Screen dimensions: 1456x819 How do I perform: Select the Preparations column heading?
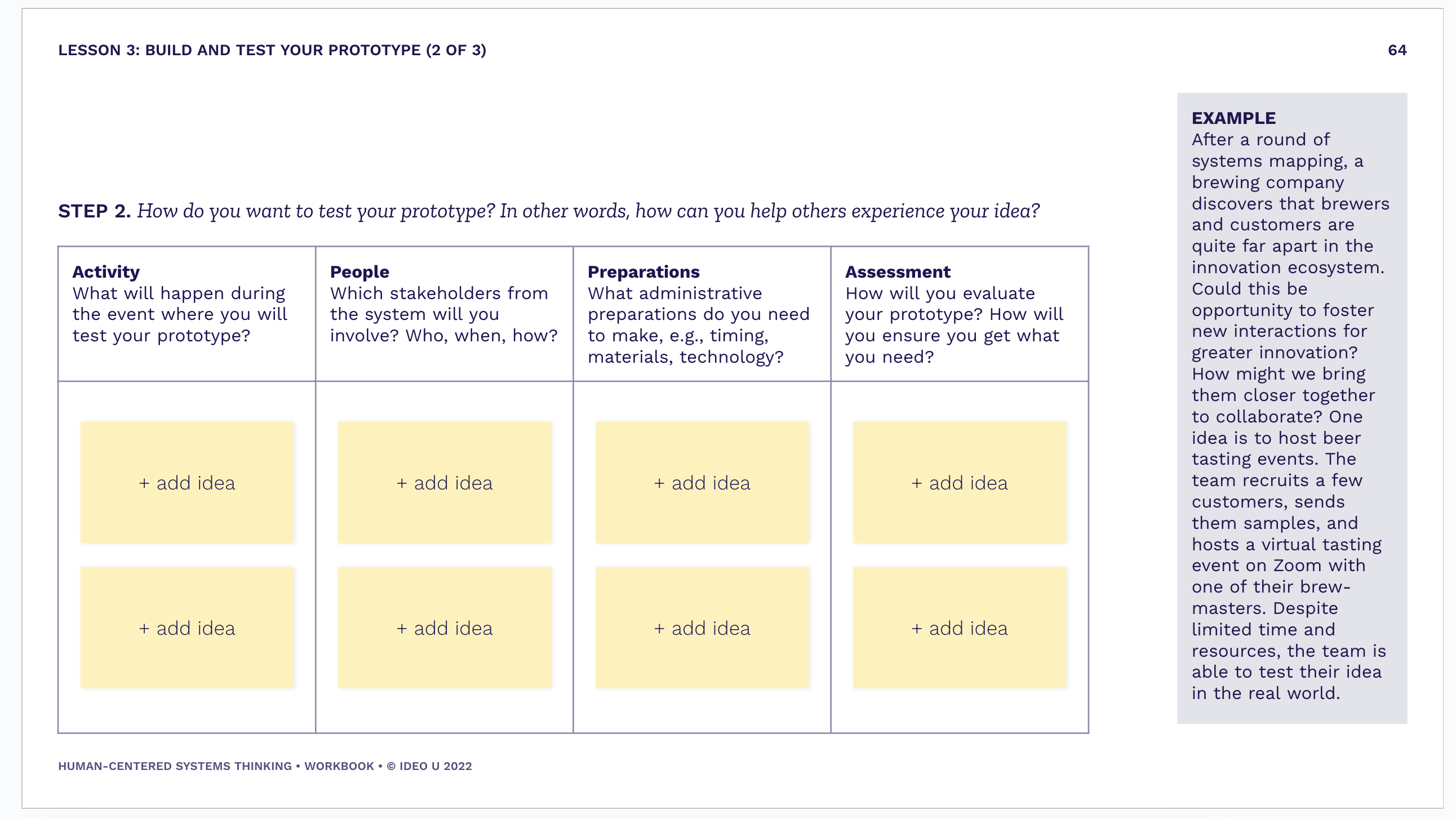coord(643,272)
